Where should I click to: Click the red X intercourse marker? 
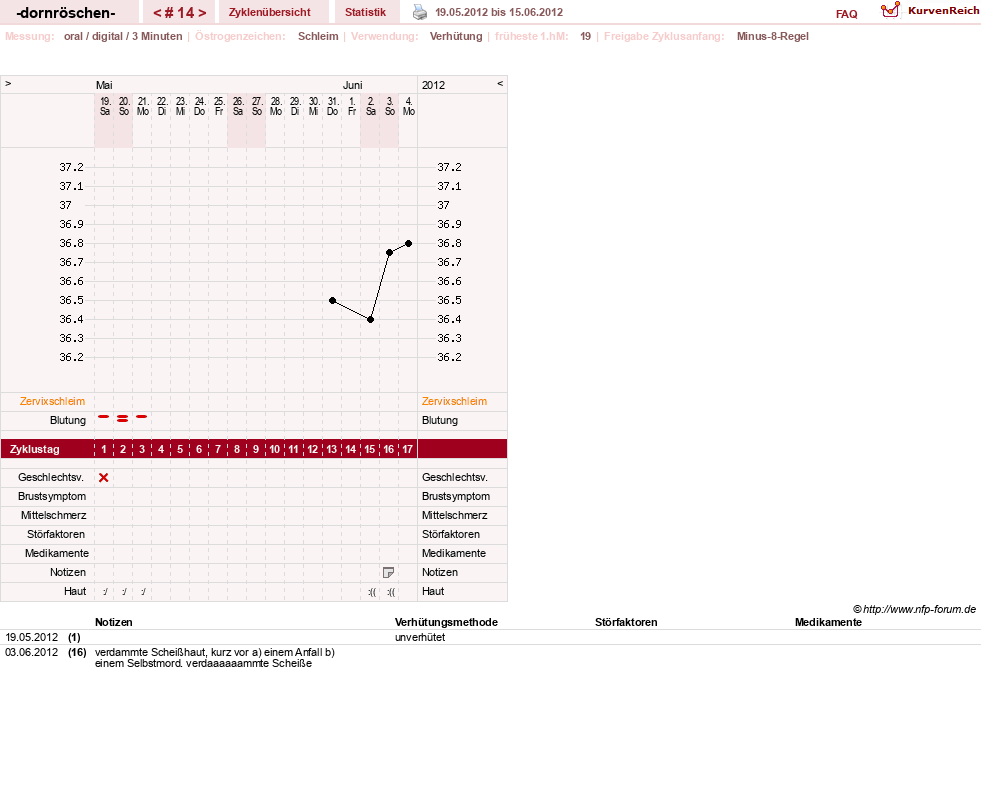(104, 478)
